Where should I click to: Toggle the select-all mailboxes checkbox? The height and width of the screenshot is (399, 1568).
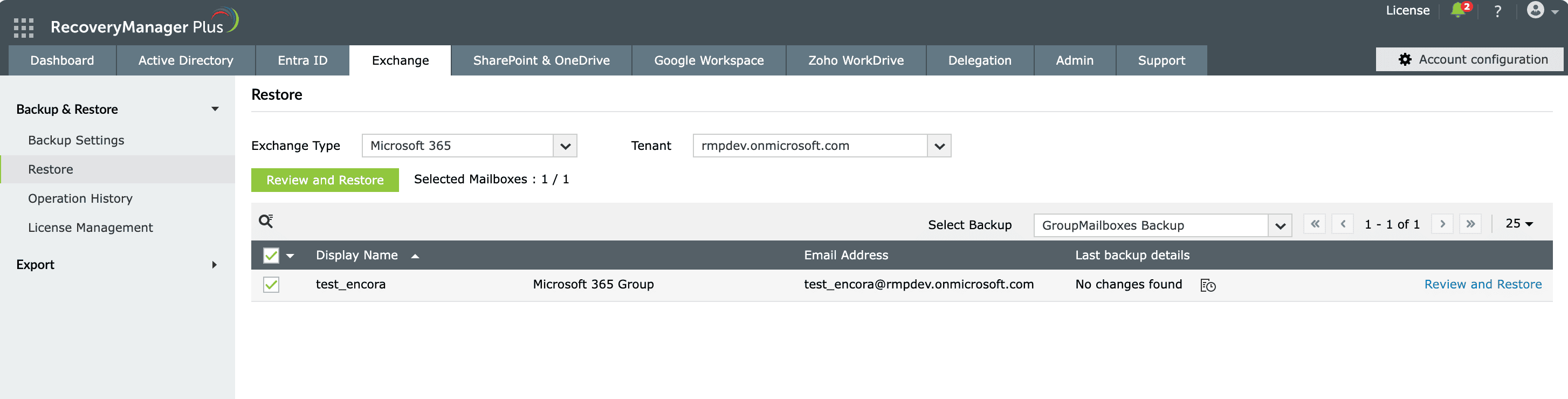[x=271, y=256]
